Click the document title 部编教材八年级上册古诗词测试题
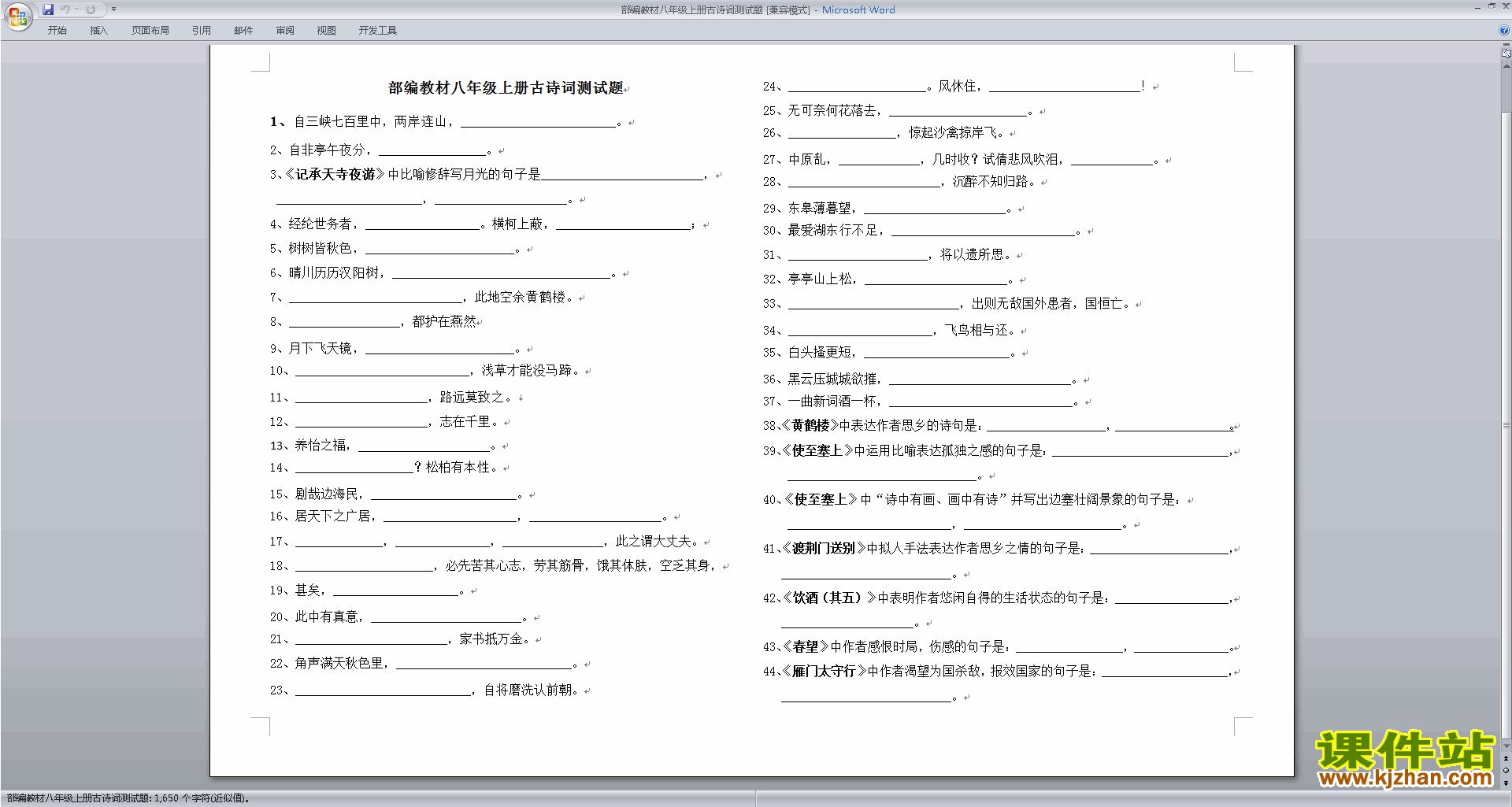1512x807 pixels. 506,87
